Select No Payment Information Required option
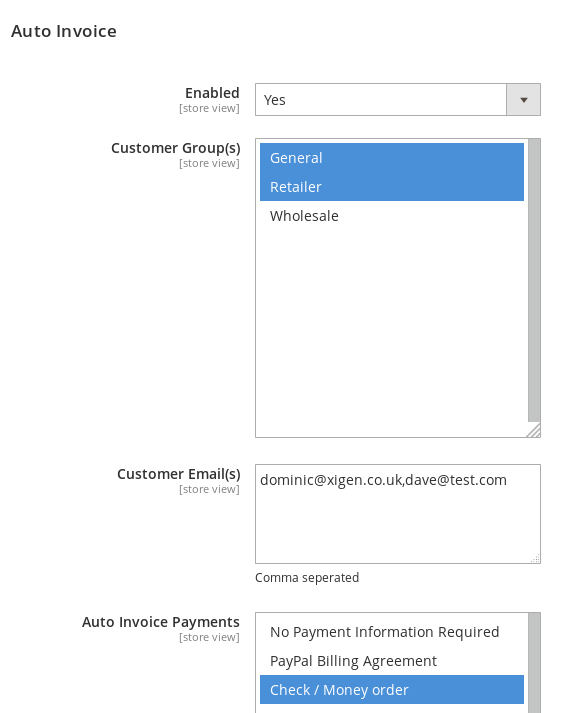This screenshot has height=713, width=569. point(392,632)
